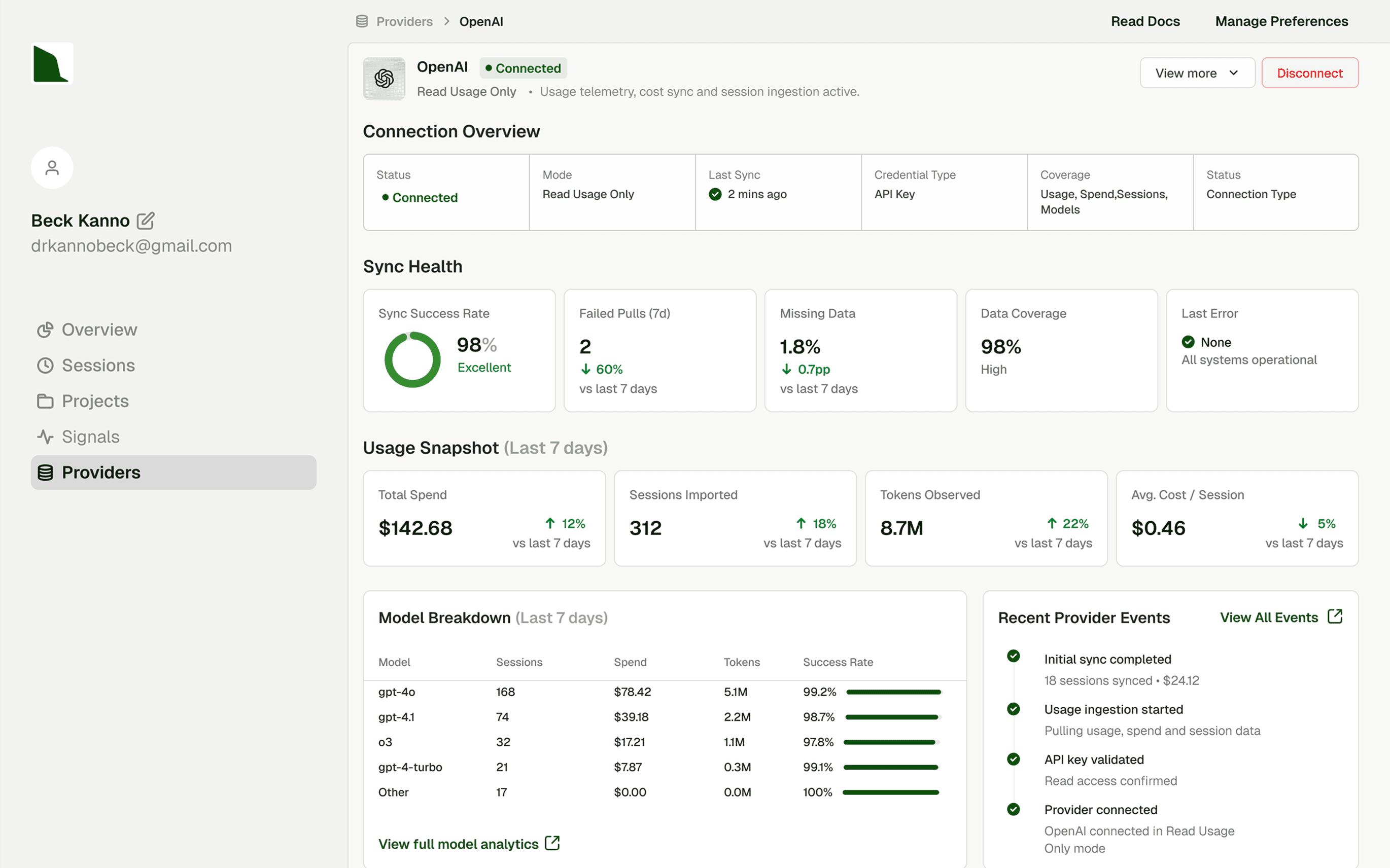The width and height of the screenshot is (1390, 868).
Task: Click the 8.7M tokens observed value
Action: point(902,528)
